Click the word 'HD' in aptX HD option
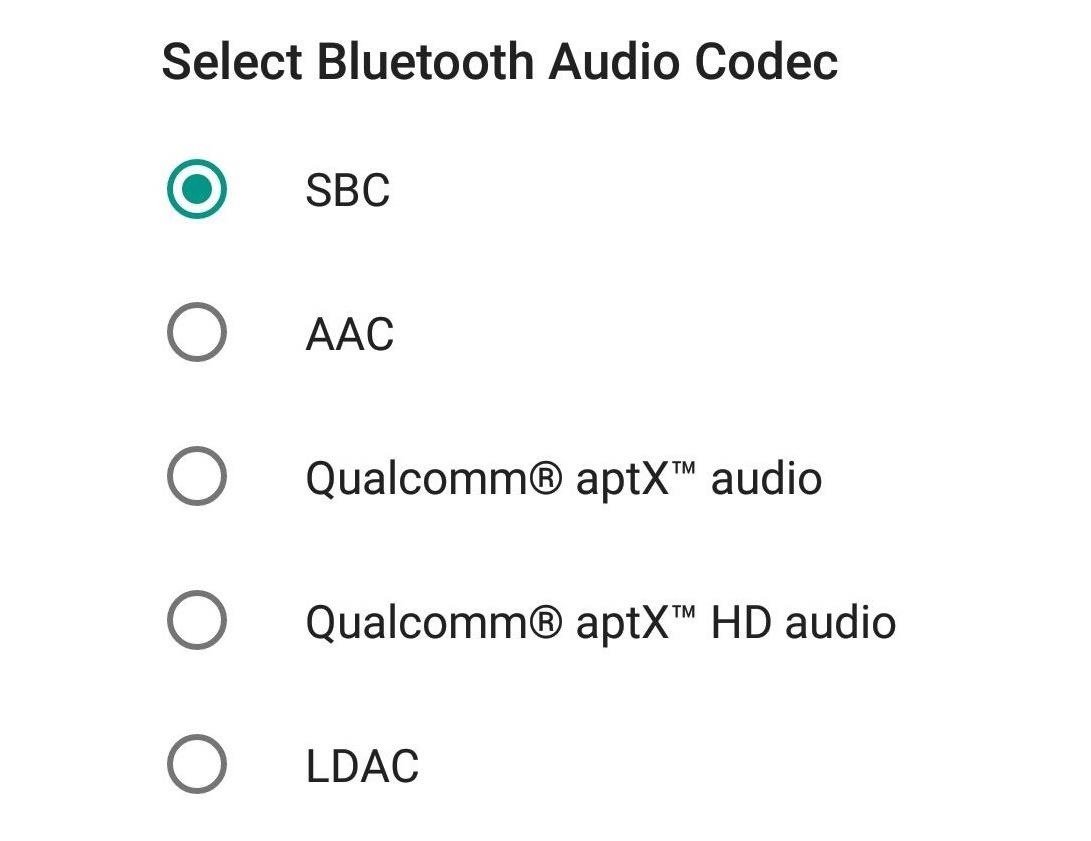The image size is (1091, 841). click(x=740, y=623)
